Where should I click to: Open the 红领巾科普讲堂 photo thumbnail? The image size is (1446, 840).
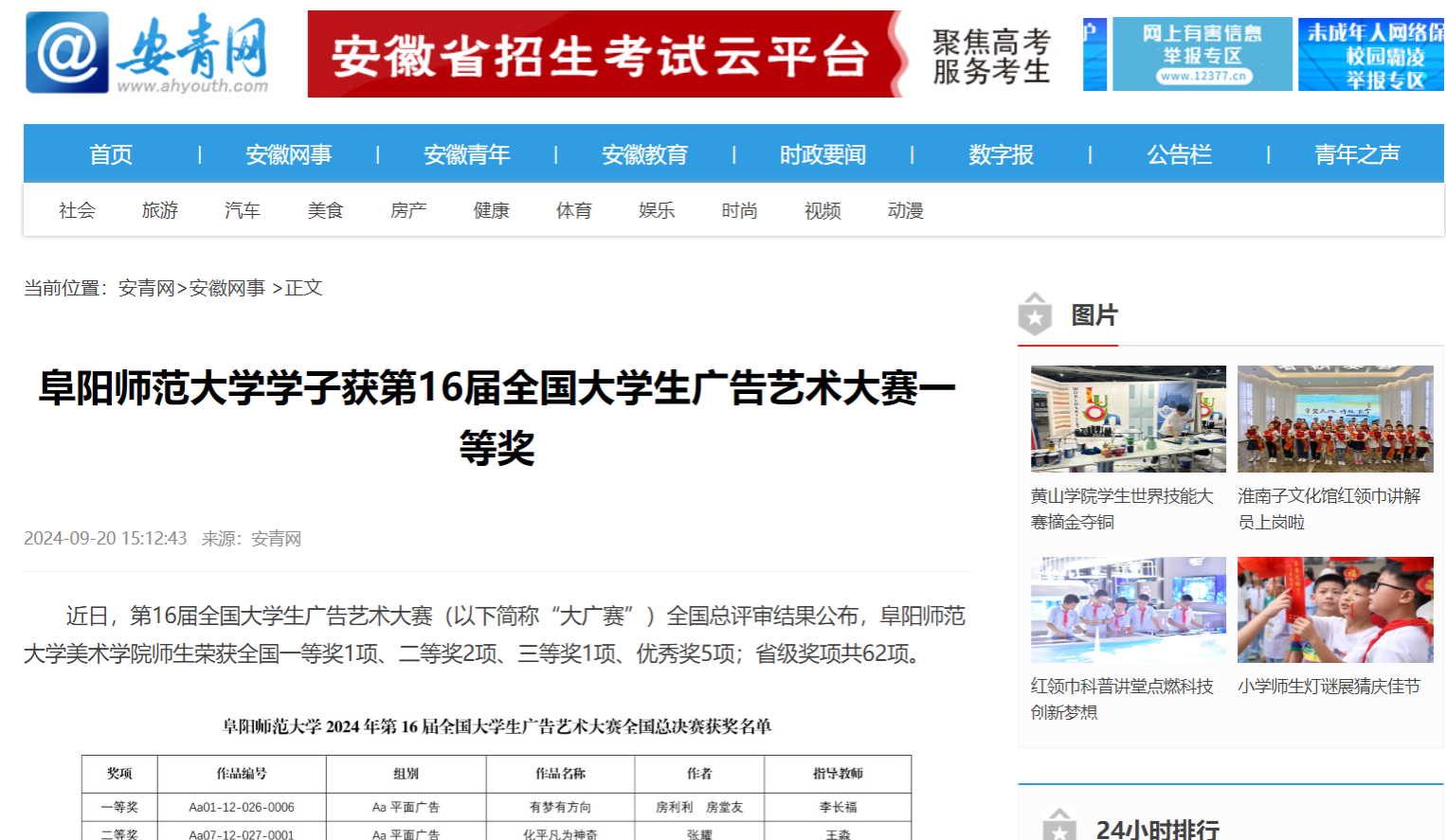[1128, 610]
